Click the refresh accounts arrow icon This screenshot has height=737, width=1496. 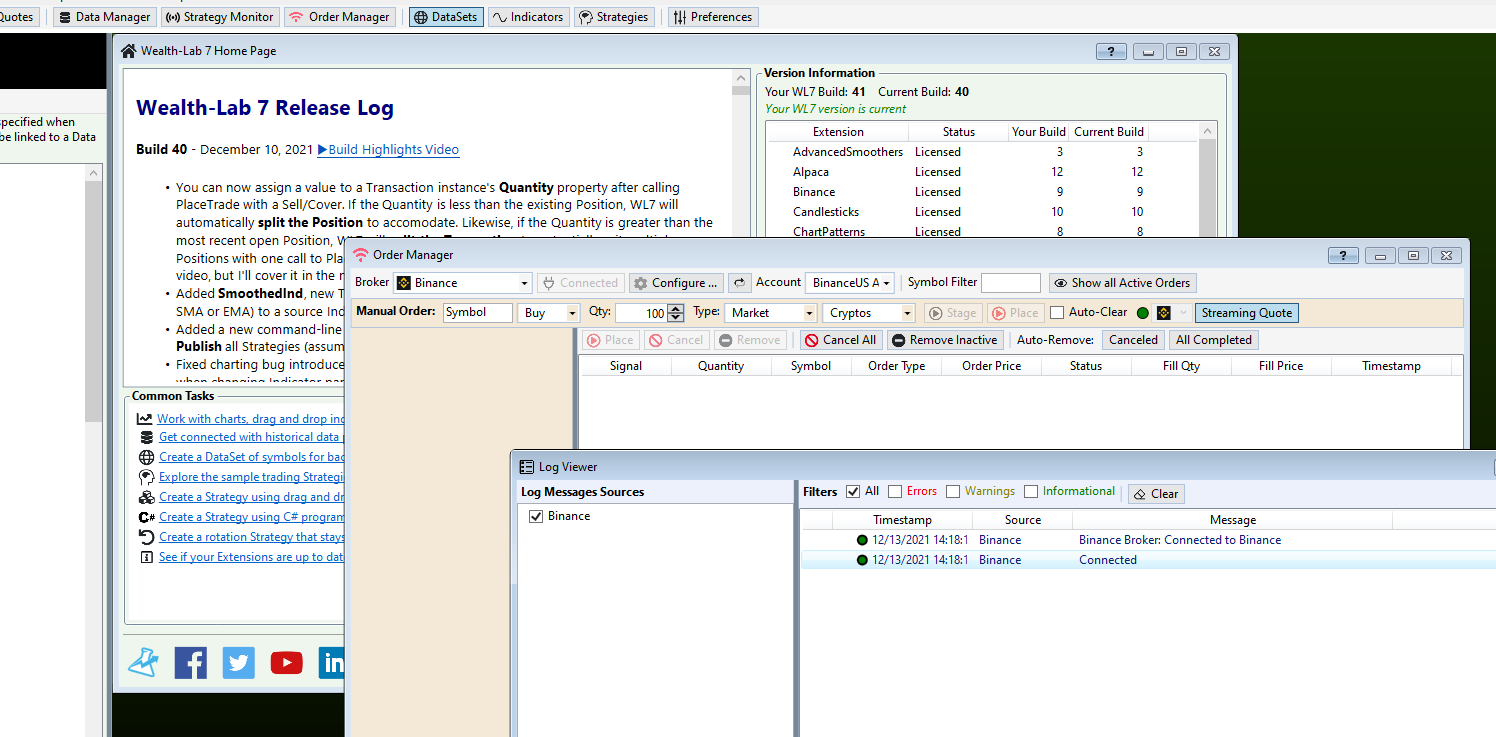[739, 283]
